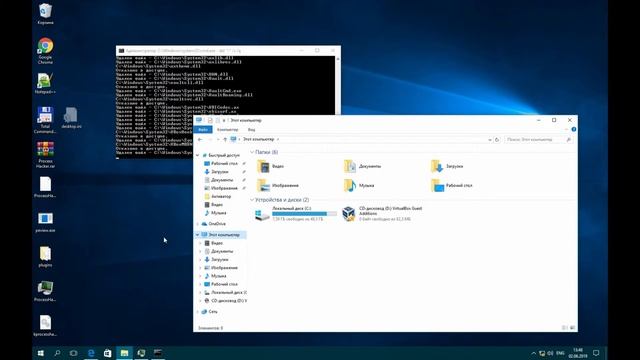Open the Изображения folder in the Папки section
Screen dimensions: 640x360
click(278, 185)
